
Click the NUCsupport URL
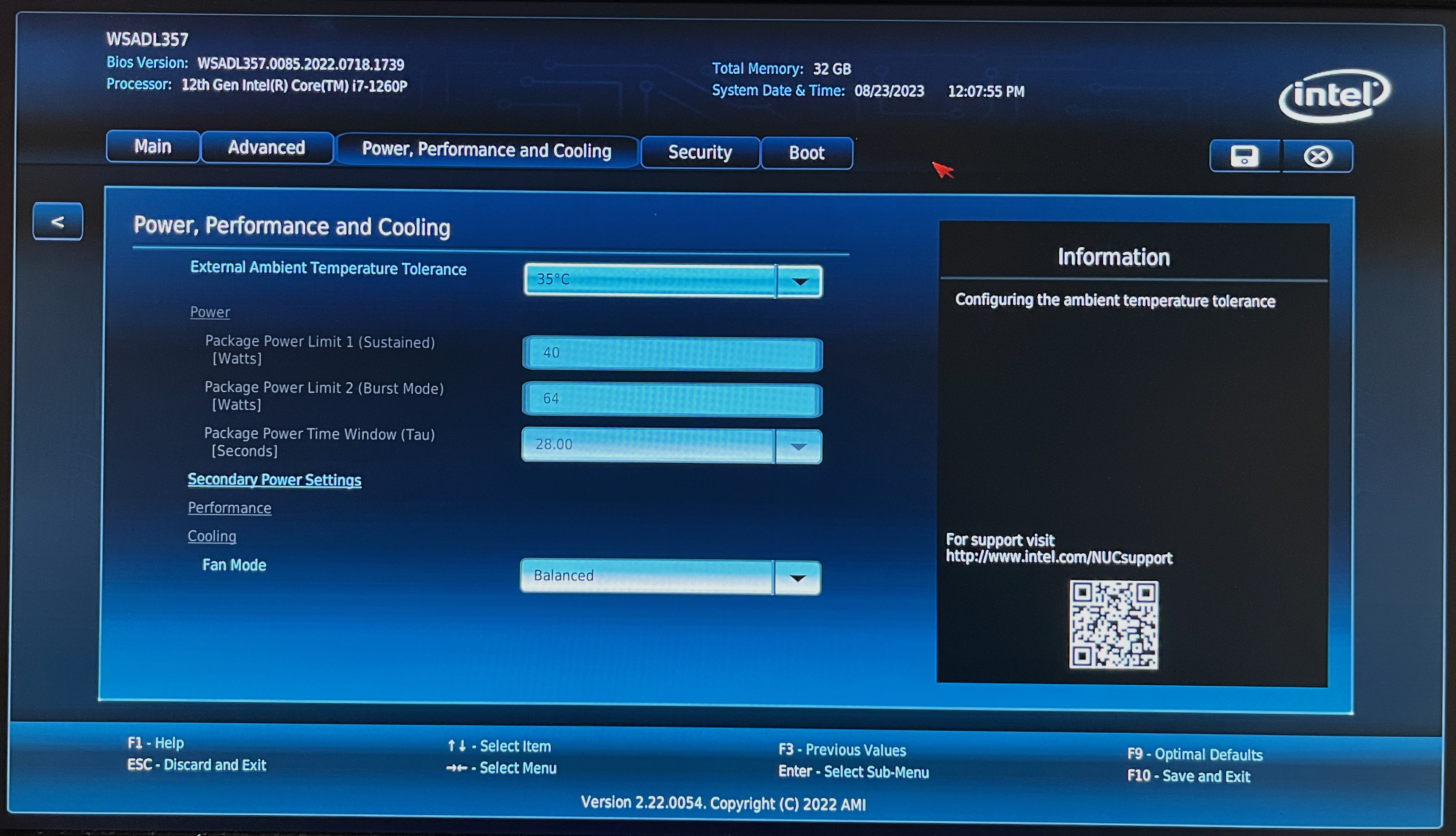coord(1059,557)
